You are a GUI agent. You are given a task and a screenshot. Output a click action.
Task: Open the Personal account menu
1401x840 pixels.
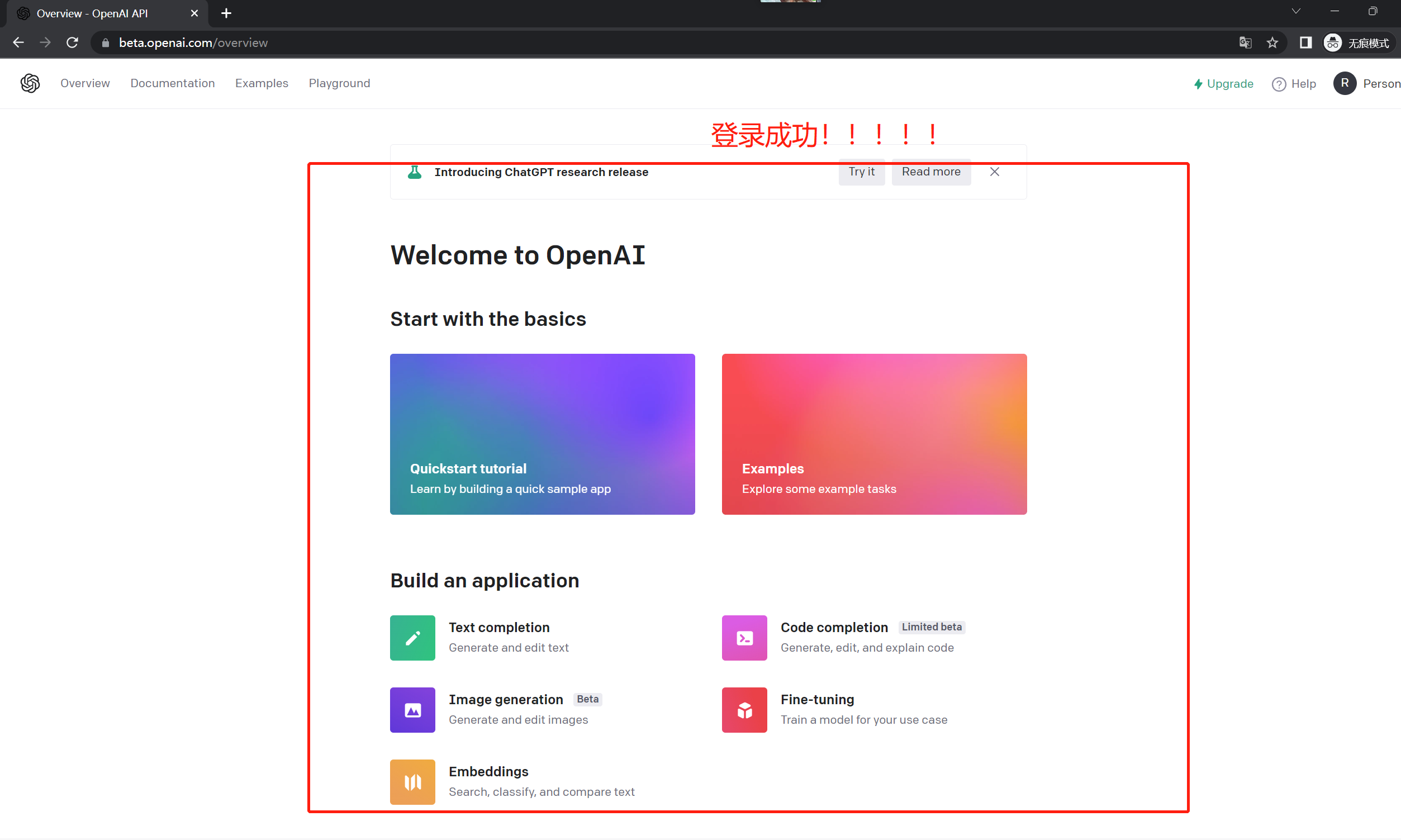click(x=1366, y=84)
